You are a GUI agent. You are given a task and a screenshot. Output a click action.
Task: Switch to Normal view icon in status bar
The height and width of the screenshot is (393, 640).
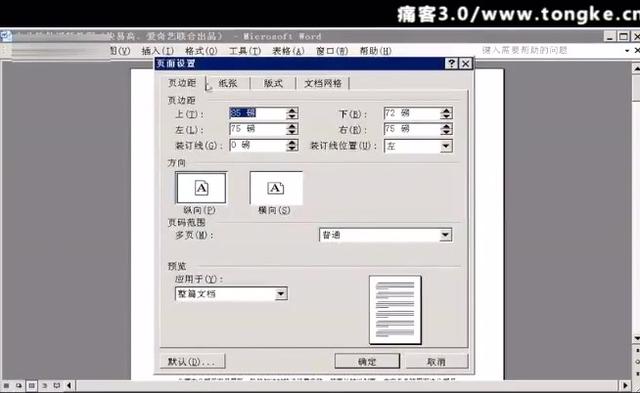click(x=7, y=385)
